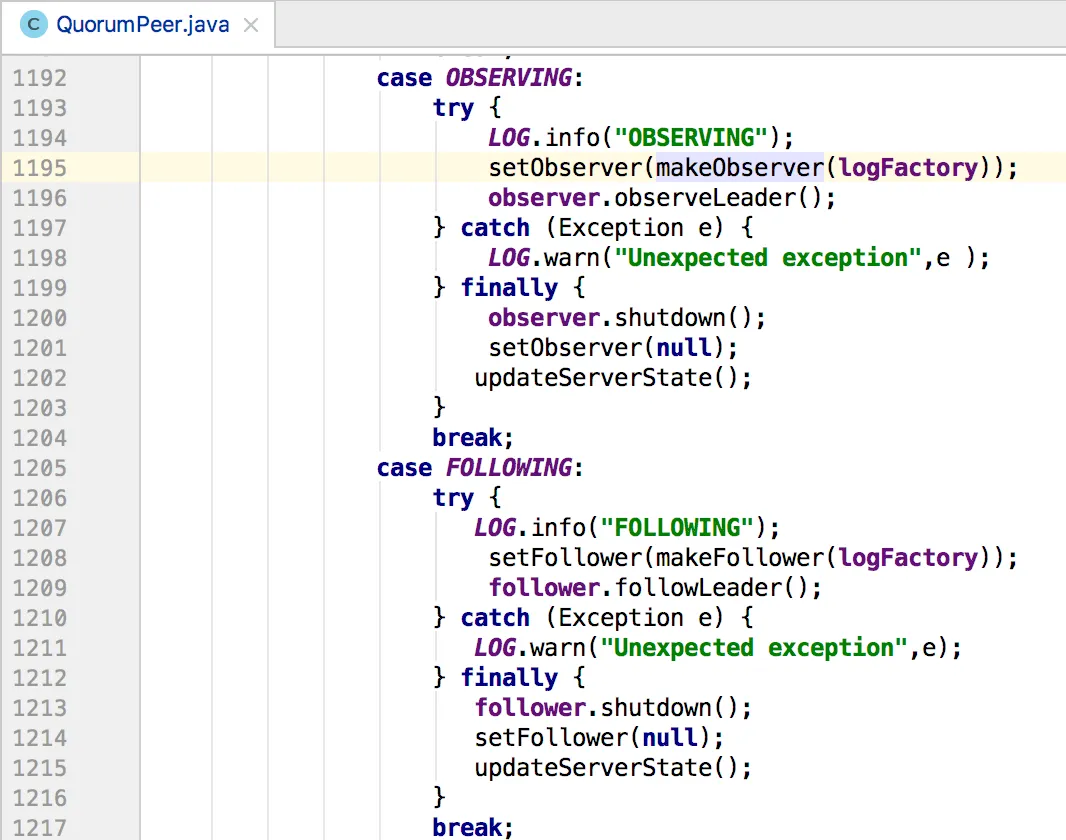Click the QuorumPeer.java tab
Screen dimensions: 1066x840
click(x=141, y=24)
